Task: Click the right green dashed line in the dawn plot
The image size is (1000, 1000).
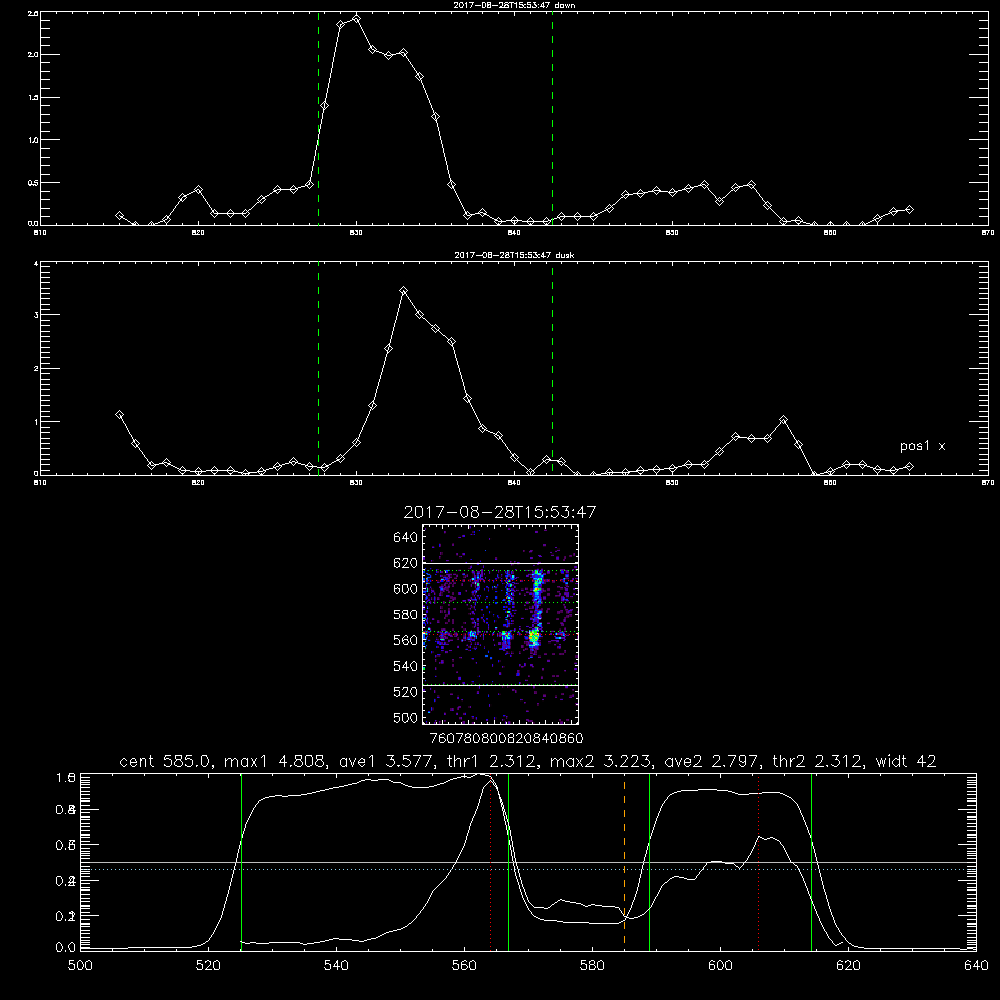Action: click(x=552, y=118)
